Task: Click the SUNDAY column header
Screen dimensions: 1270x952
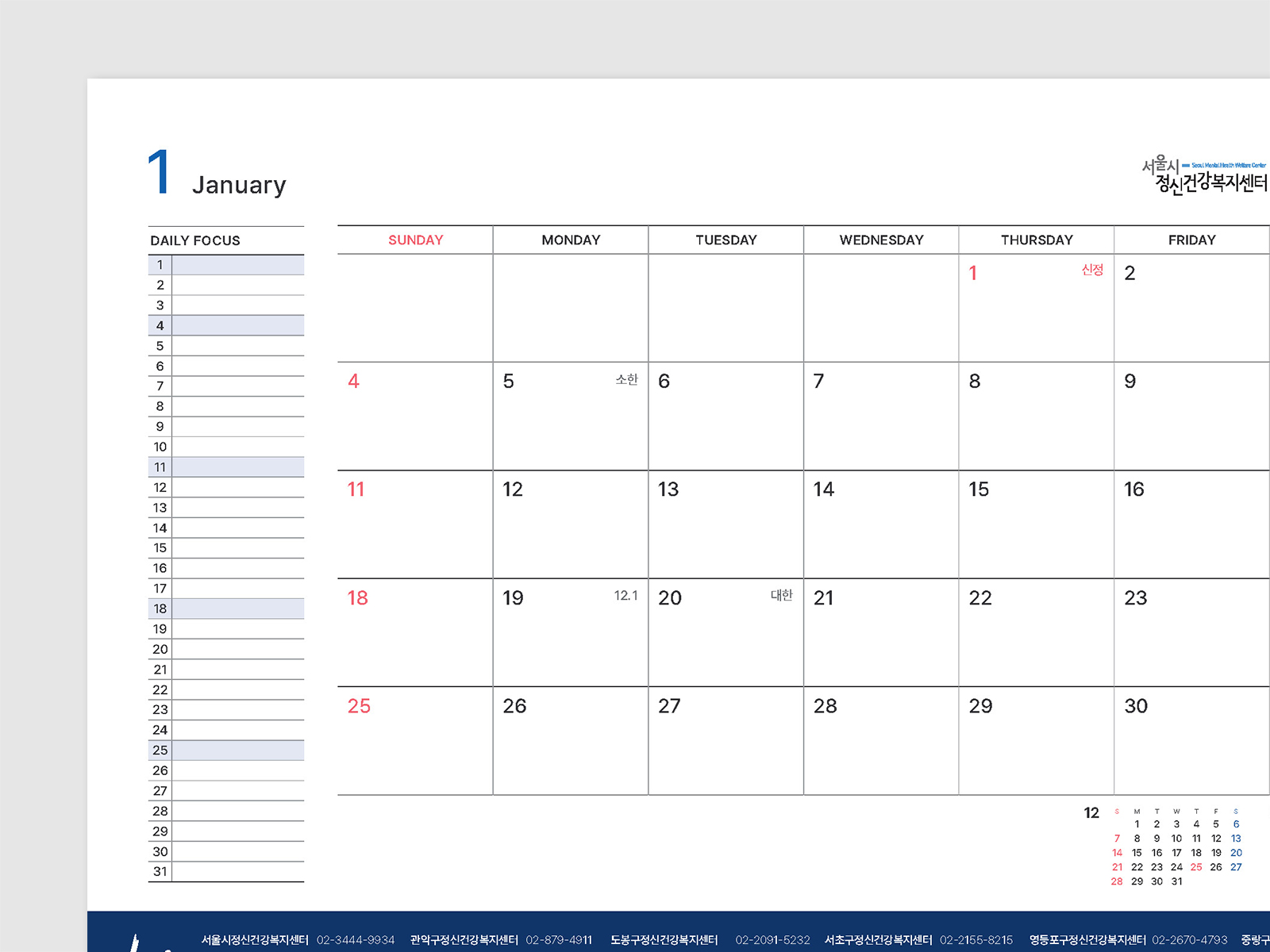Action: tap(415, 240)
